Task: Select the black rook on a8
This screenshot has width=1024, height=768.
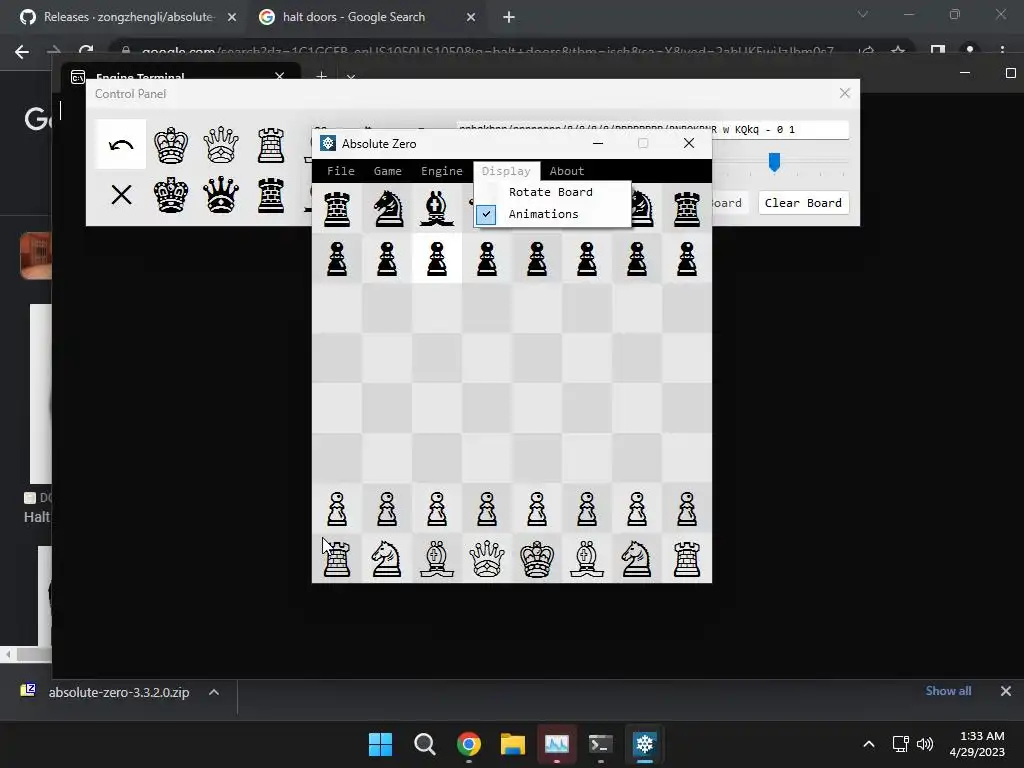Action: pyautogui.click(x=337, y=209)
